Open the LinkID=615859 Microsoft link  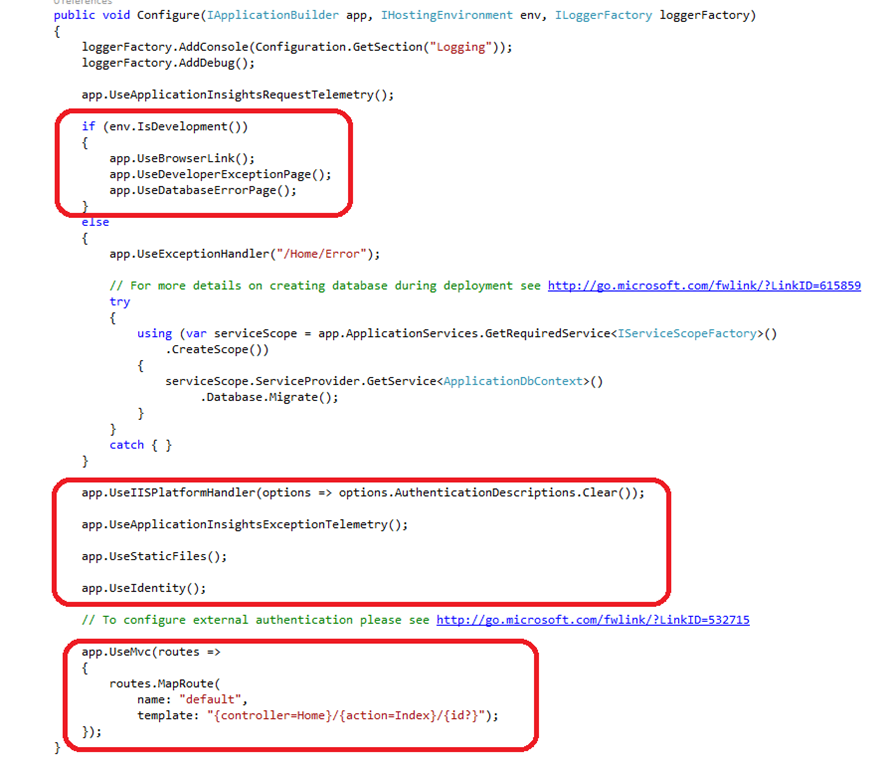(704, 285)
